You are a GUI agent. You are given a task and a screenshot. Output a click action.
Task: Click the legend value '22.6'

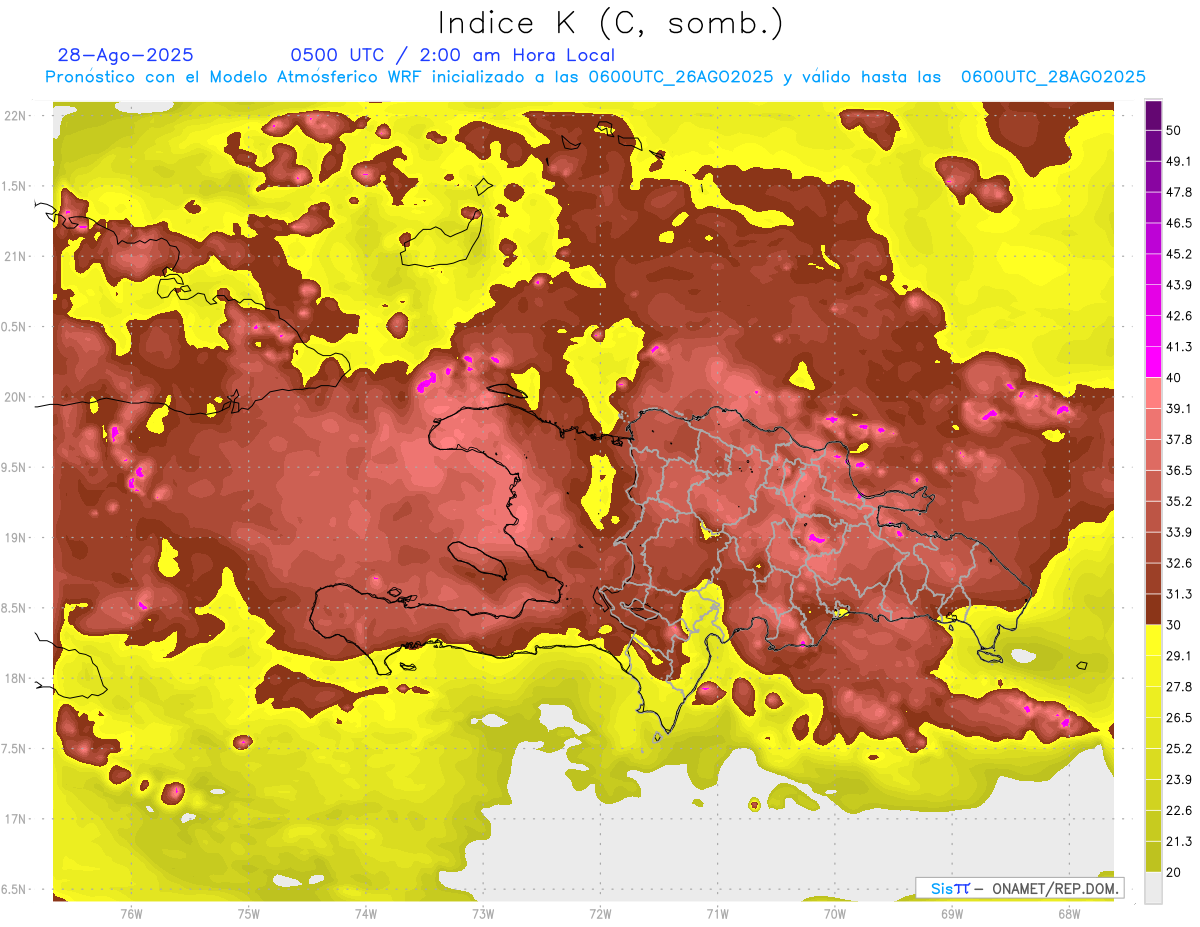[1178, 810]
